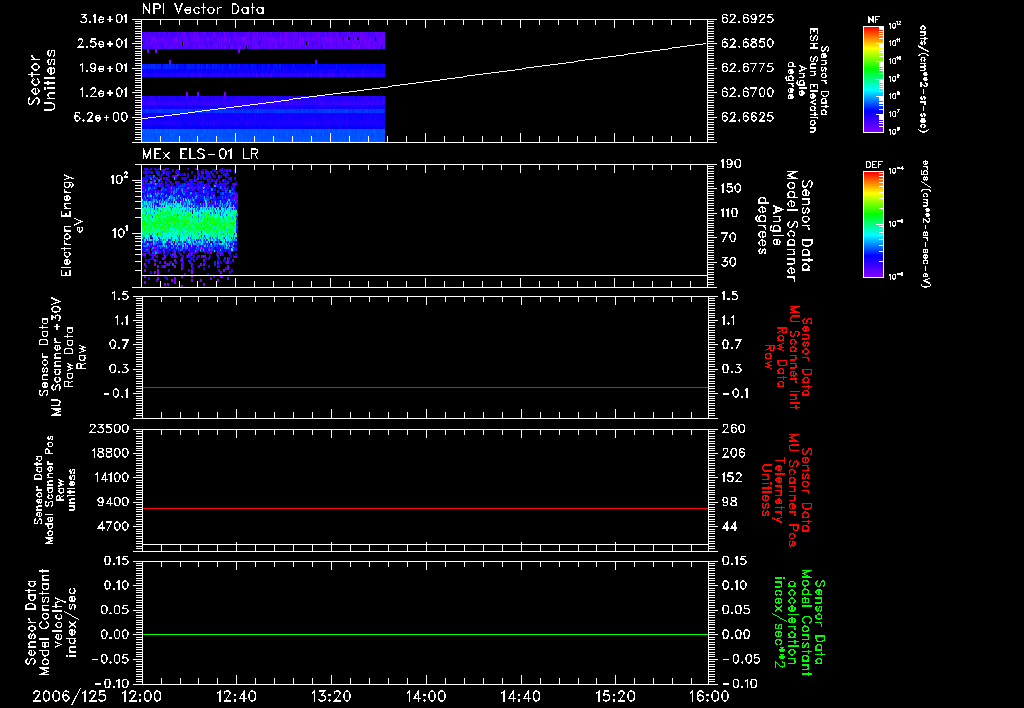Click the 62.6625 elevation tick label
This screenshot has width=1024, height=708.
point(748,117)
